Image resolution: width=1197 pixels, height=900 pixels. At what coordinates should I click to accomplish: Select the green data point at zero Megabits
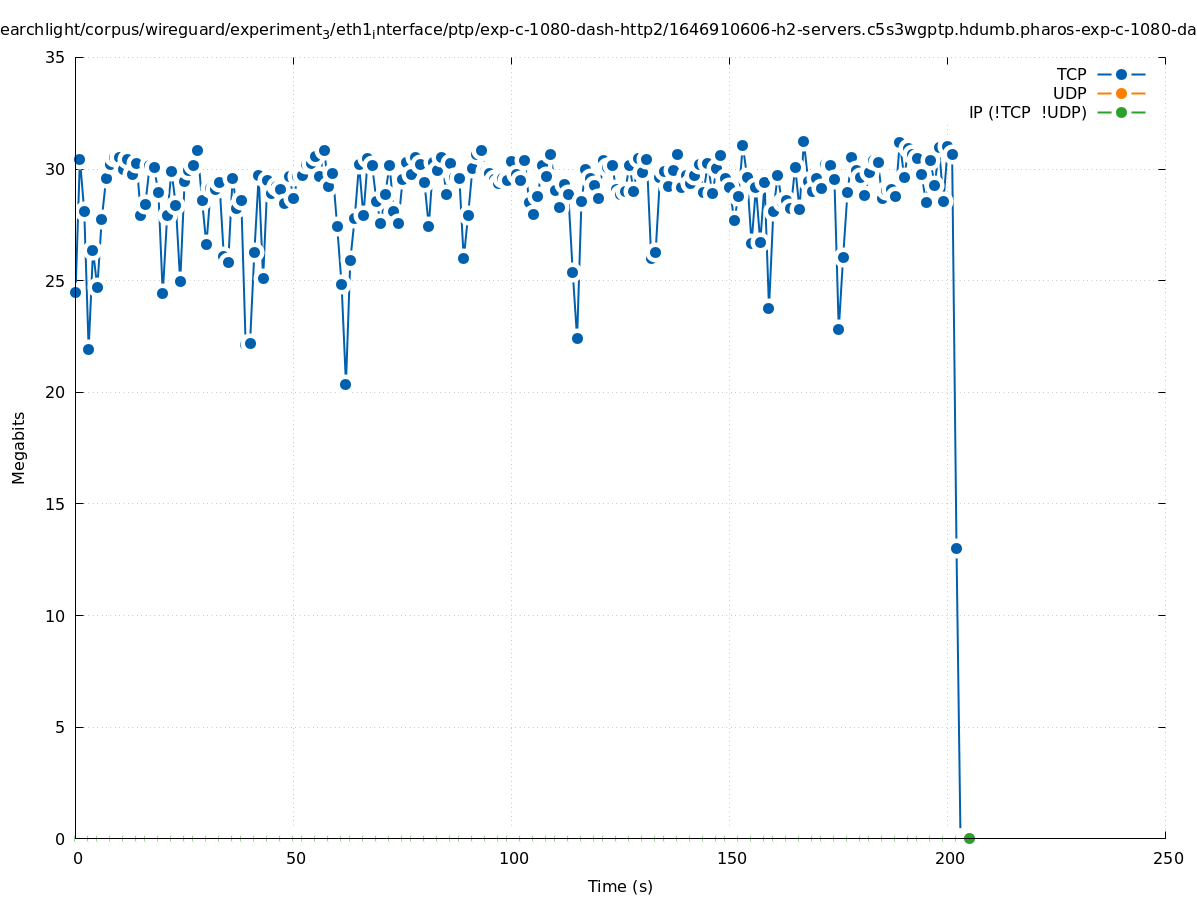(969, 838)
